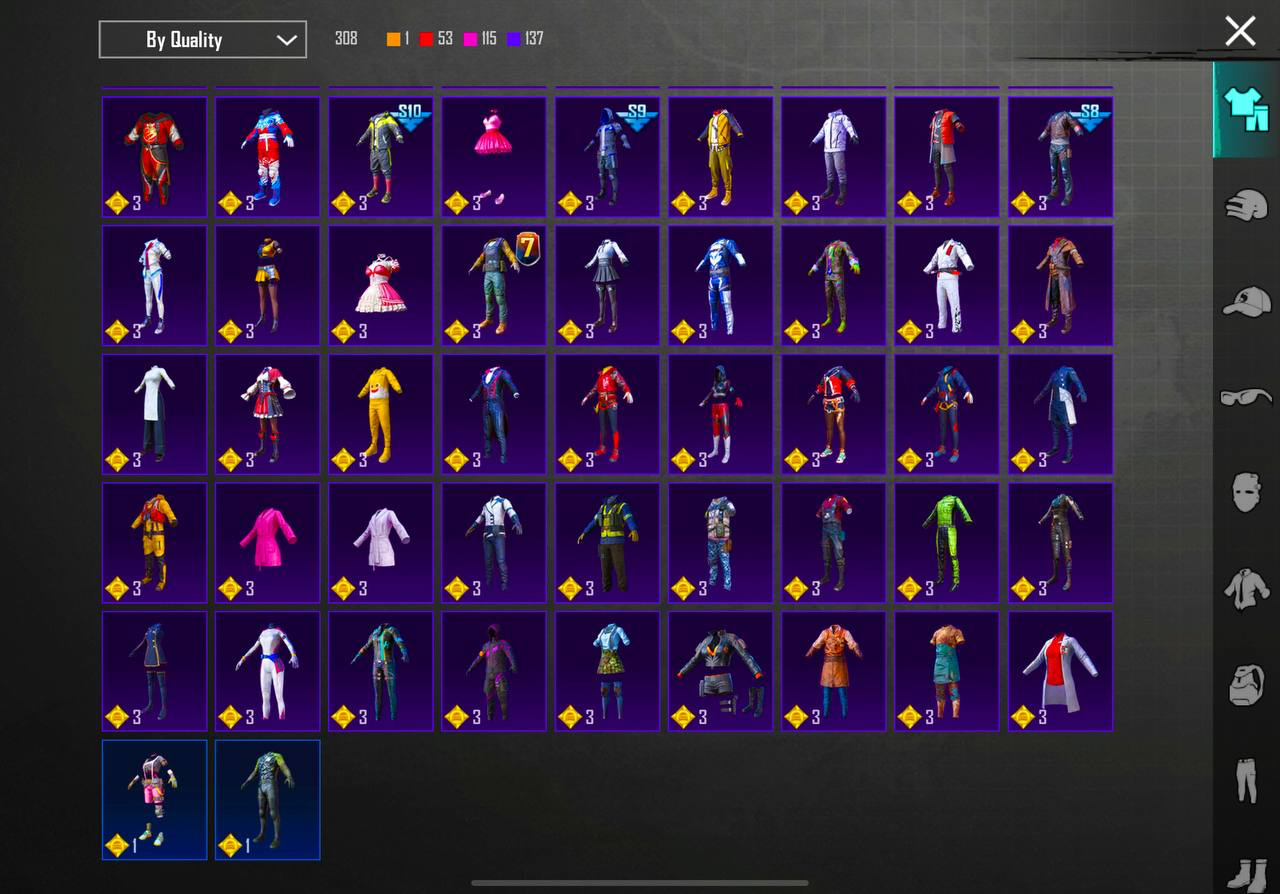Select the red and white maid dress
The image size is (1280, 894).
coord(268,415)
